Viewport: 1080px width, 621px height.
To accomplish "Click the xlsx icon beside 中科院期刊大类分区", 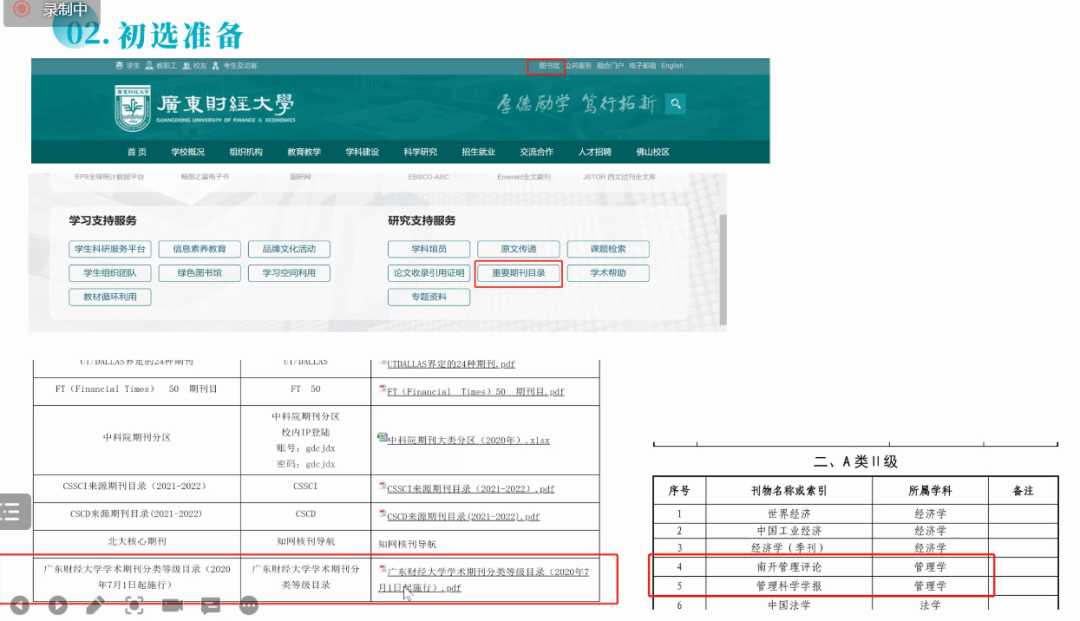I will (382, 437).
